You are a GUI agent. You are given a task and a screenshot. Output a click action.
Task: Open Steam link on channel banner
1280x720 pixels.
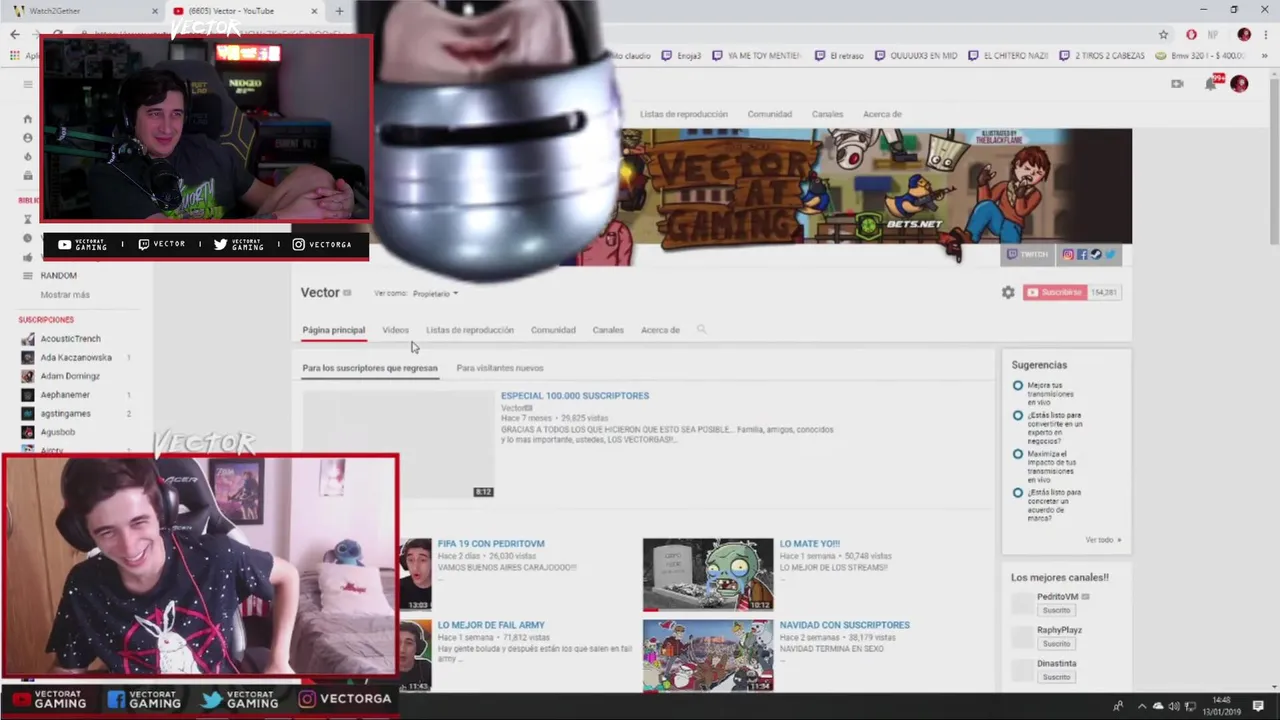coord(1096,254)
